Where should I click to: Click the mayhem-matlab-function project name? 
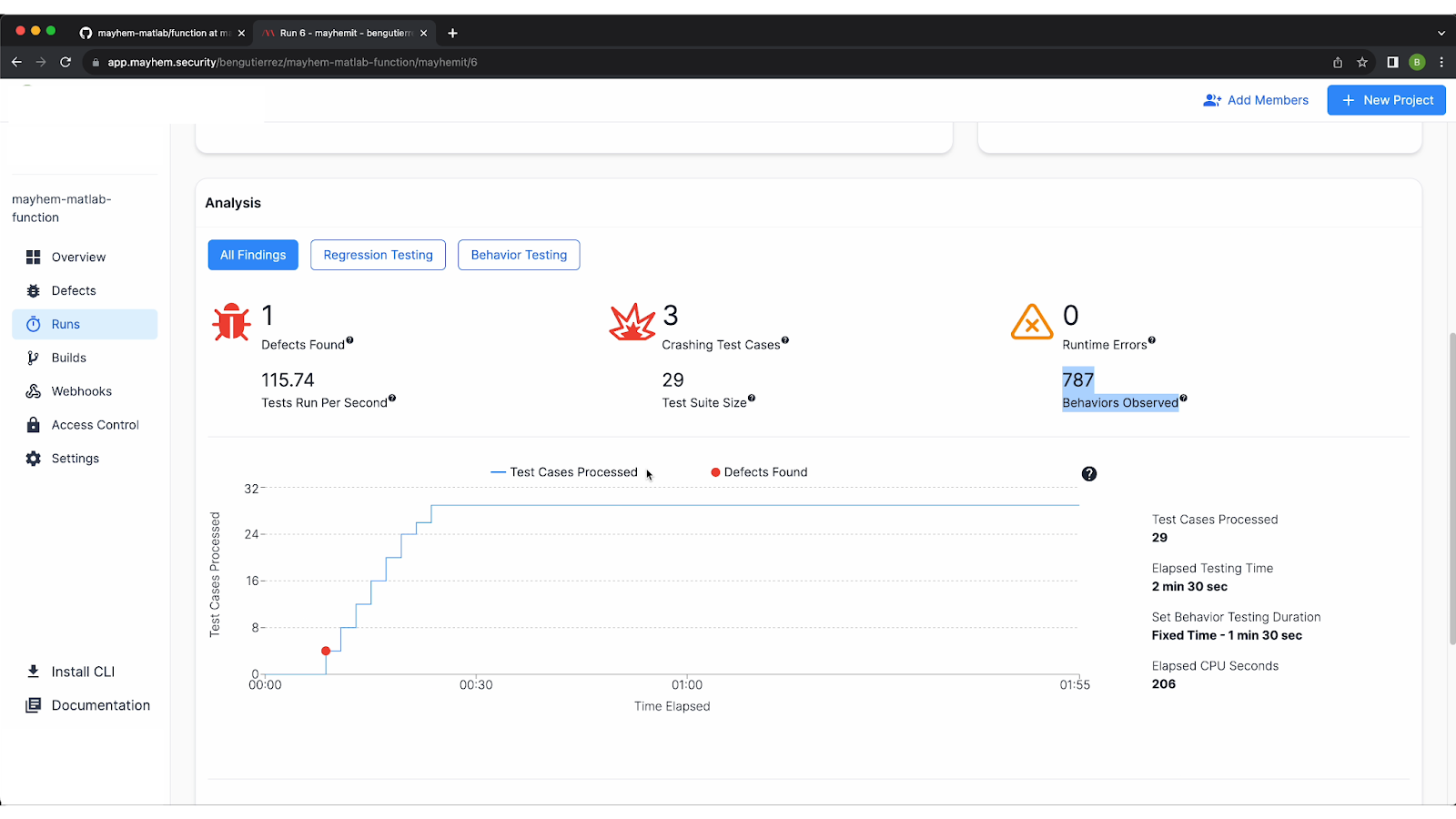click(62, 208)
